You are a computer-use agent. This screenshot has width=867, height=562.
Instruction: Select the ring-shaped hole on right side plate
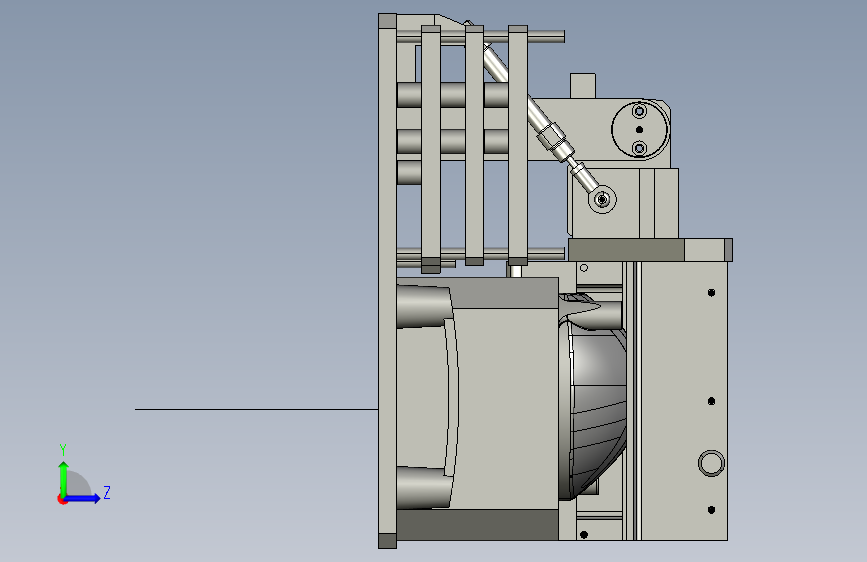[711, 463]
